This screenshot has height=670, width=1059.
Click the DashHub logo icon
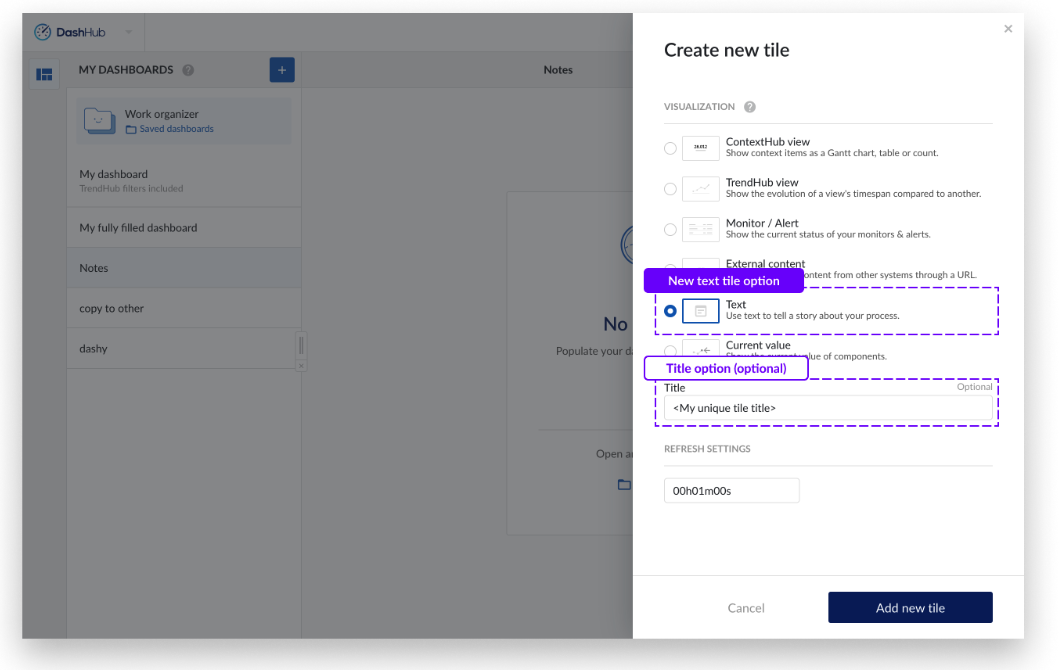[x=42, y=32]
